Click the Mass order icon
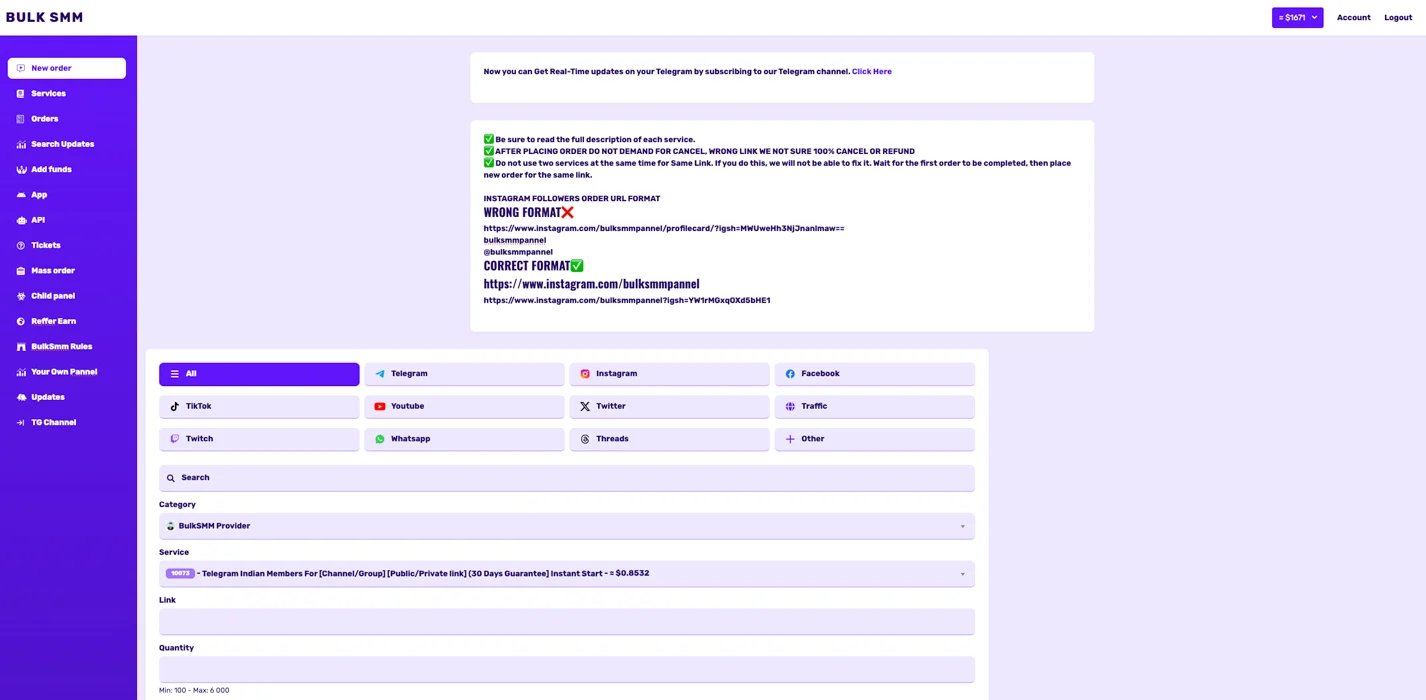Screen dimensions: 1426x700 [x=20, y=271]
